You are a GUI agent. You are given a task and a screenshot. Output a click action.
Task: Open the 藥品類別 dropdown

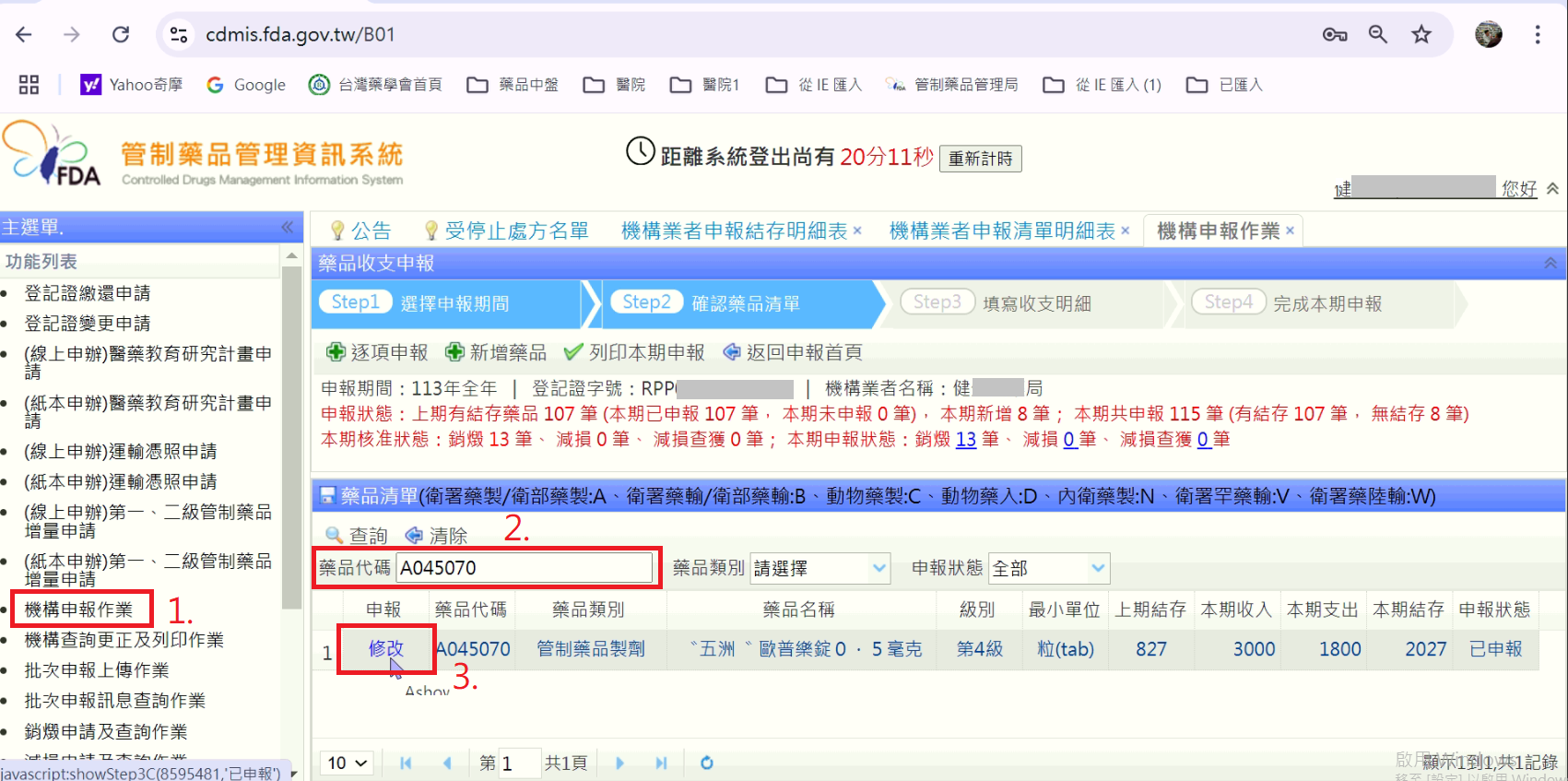[x=879, y=568]
